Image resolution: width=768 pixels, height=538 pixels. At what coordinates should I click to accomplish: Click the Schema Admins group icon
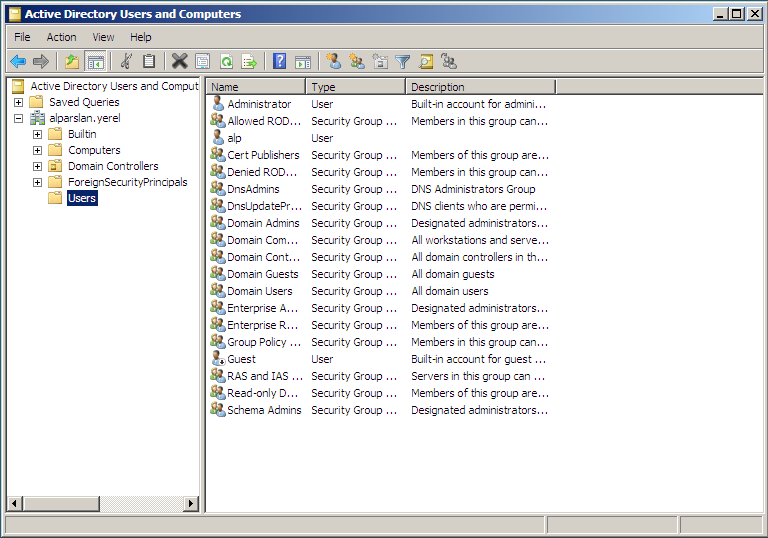point(218,409)
